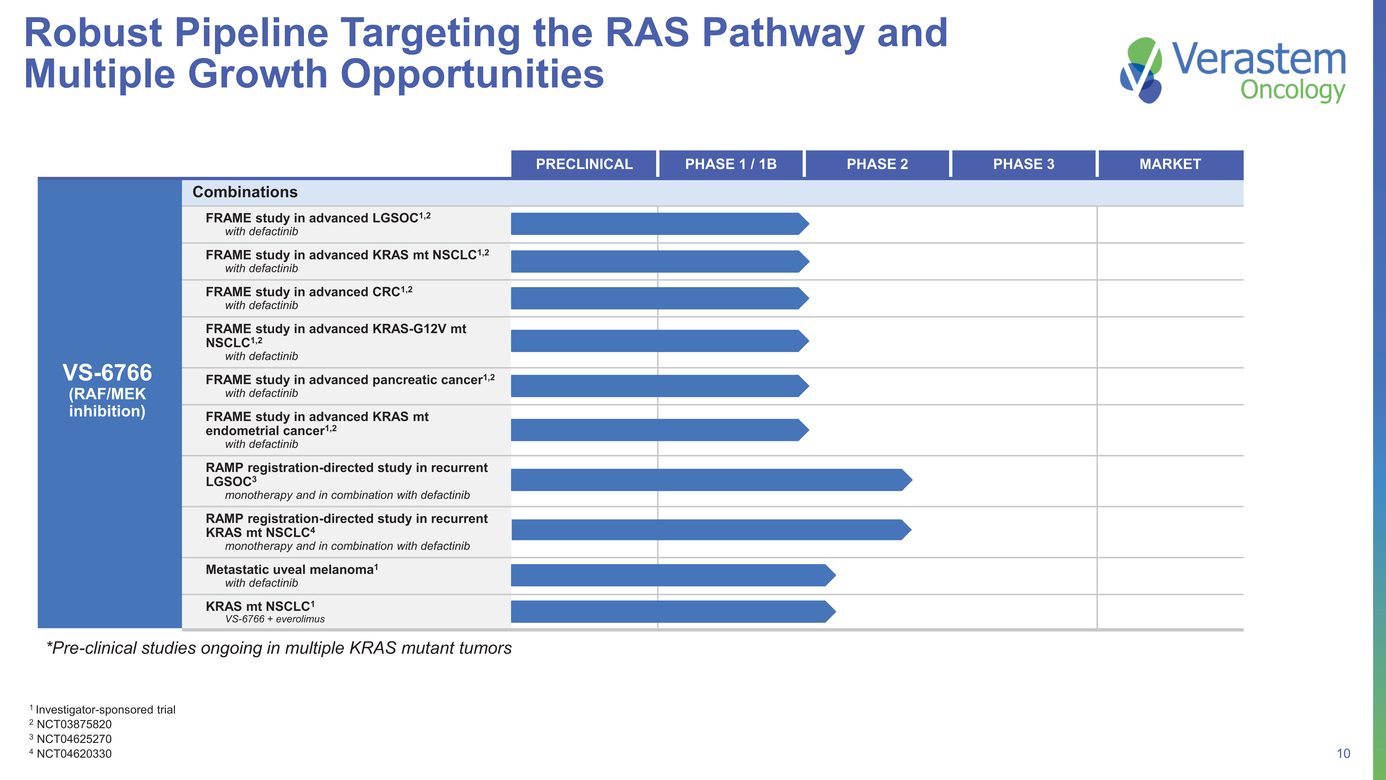Screen dimensions: 1386x780
Task: Click Metastatic uveal melanoma row label
Action: click(x=292, y=569)
